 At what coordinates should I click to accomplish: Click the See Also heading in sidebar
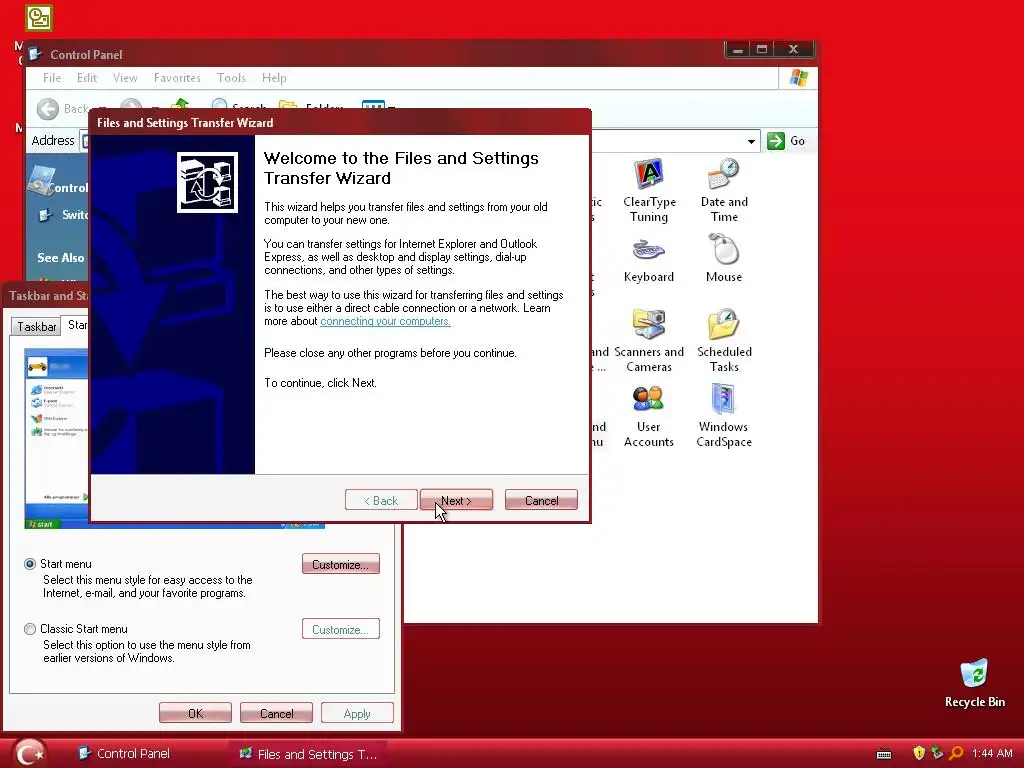click(61, 257)
